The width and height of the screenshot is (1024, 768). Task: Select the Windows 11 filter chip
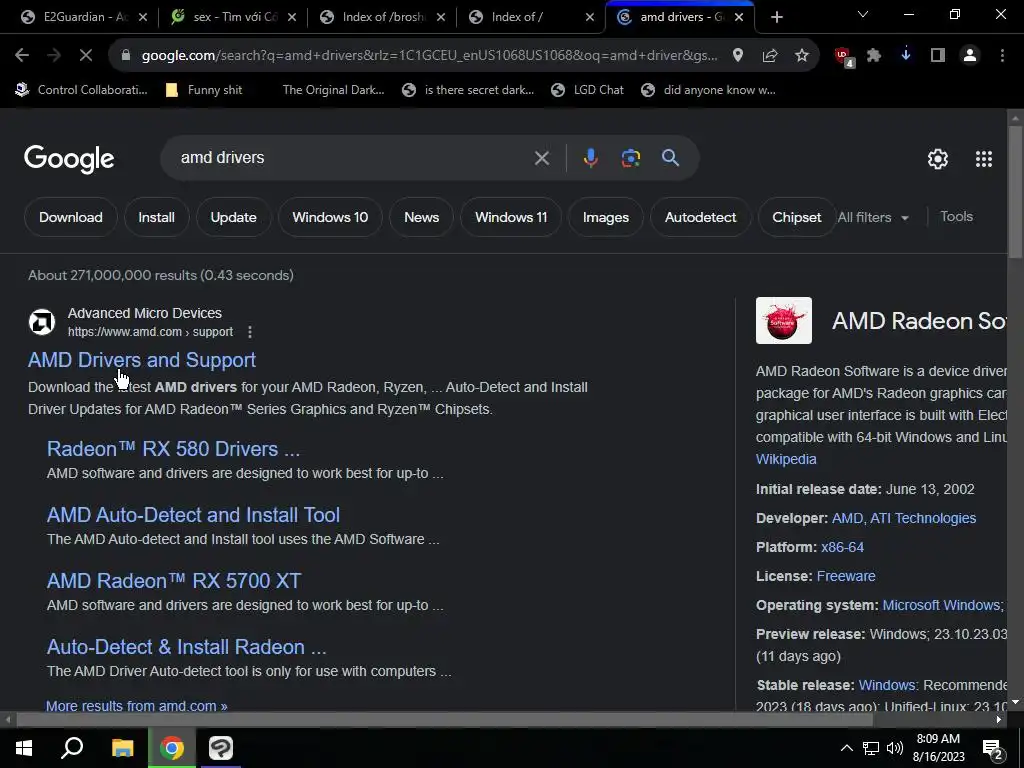click(x=511, y=217)
